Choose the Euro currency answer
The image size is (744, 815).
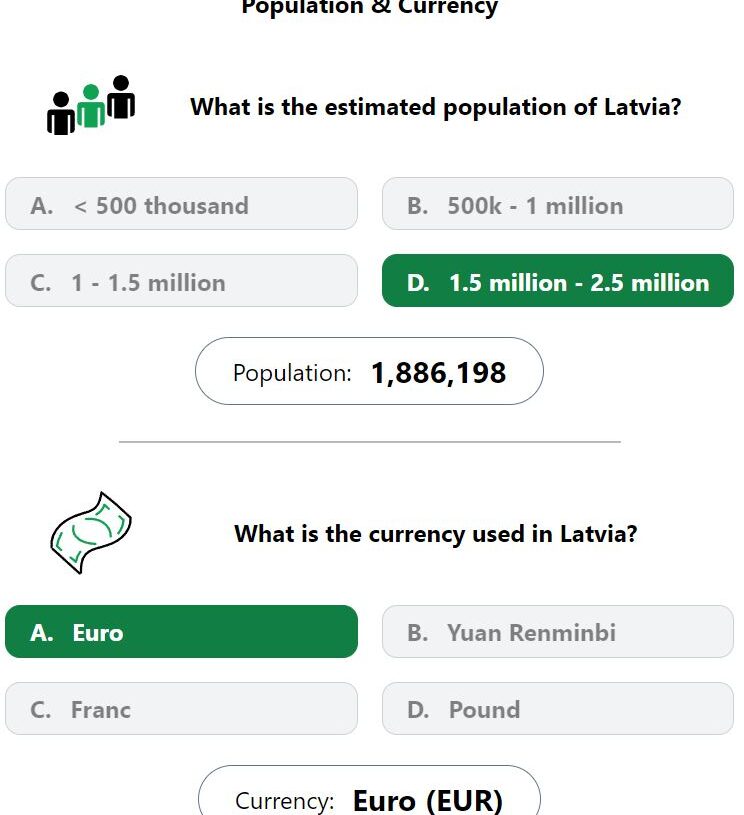[x=181, y=632]
